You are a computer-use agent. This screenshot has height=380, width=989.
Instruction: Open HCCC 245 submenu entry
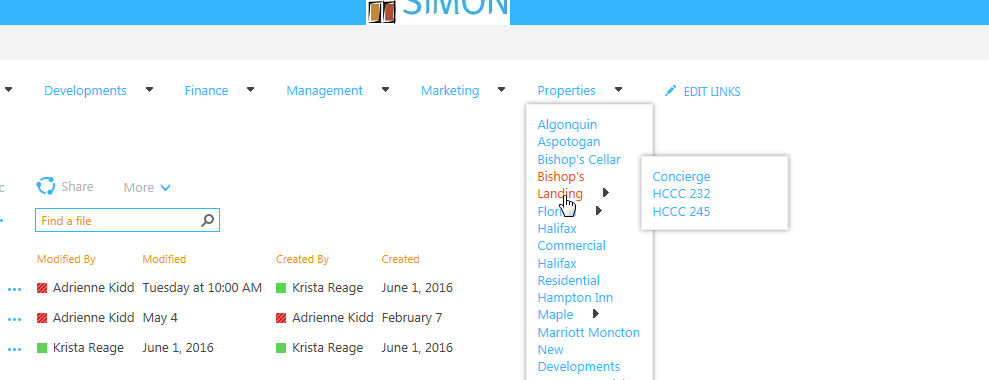(x=681, y=211)
